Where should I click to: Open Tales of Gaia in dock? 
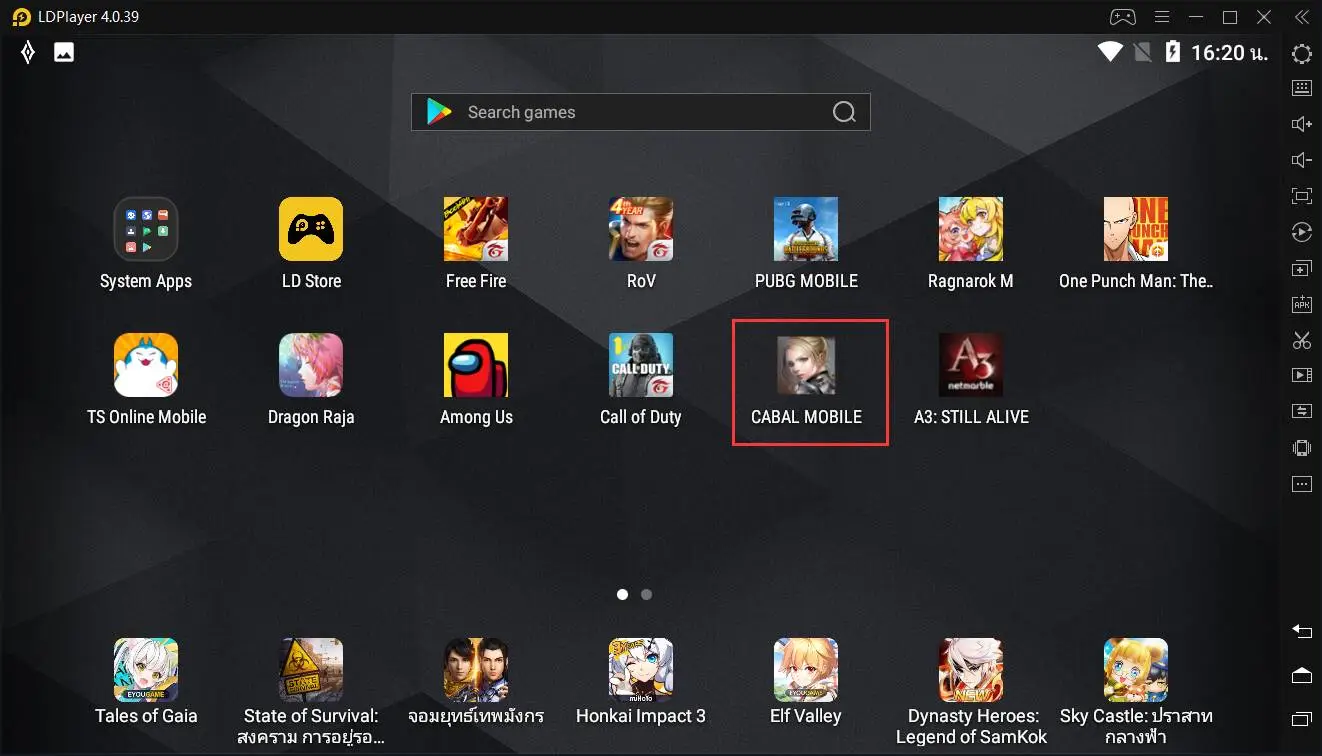tap(146, 670)
